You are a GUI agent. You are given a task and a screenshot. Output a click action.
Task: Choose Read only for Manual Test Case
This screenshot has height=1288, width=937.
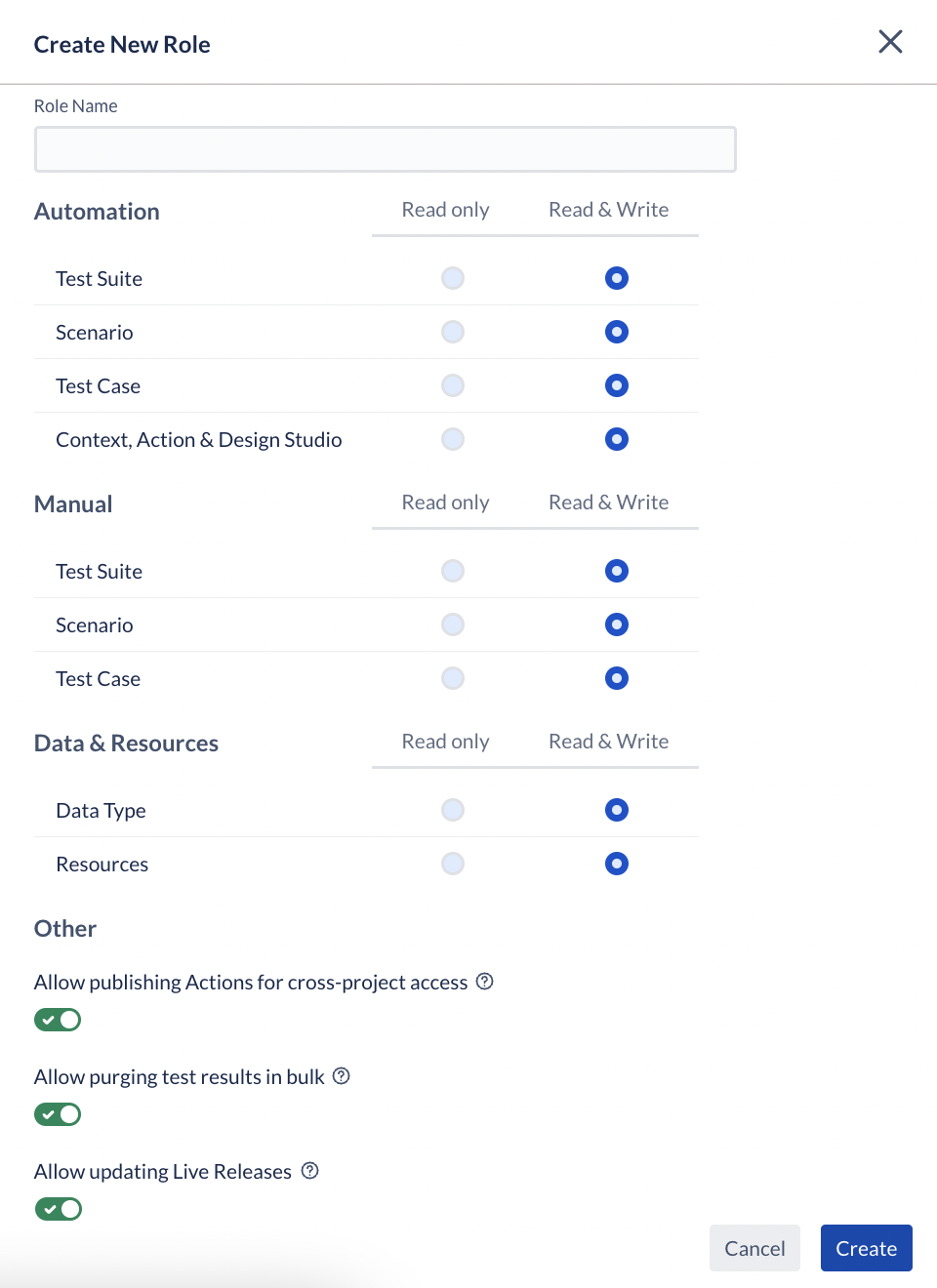pyautogui.click(x=453, y=678)
